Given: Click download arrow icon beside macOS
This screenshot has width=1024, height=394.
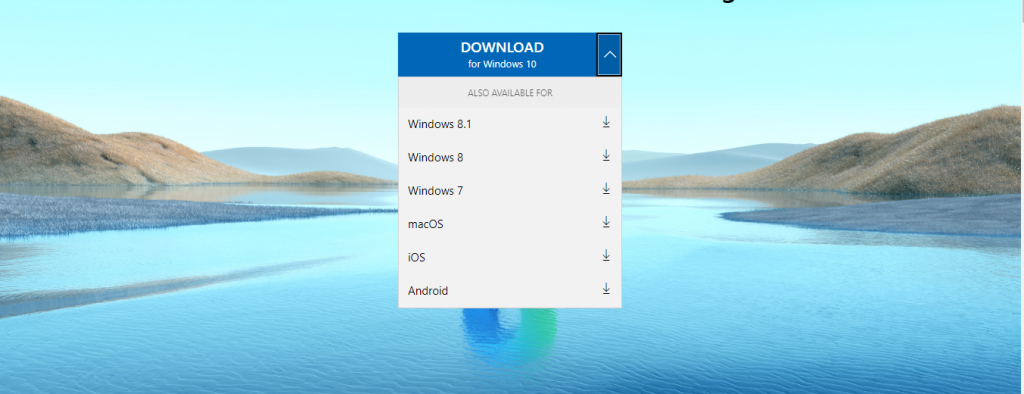Looking at the screenshot, I should [x=606, y=222].
